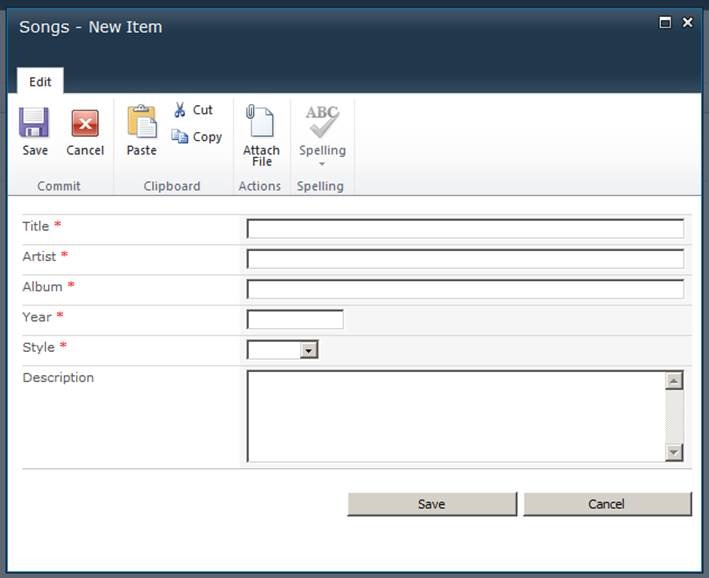Click the Save floppy disk ribbon icon

(x=34, y=123)
